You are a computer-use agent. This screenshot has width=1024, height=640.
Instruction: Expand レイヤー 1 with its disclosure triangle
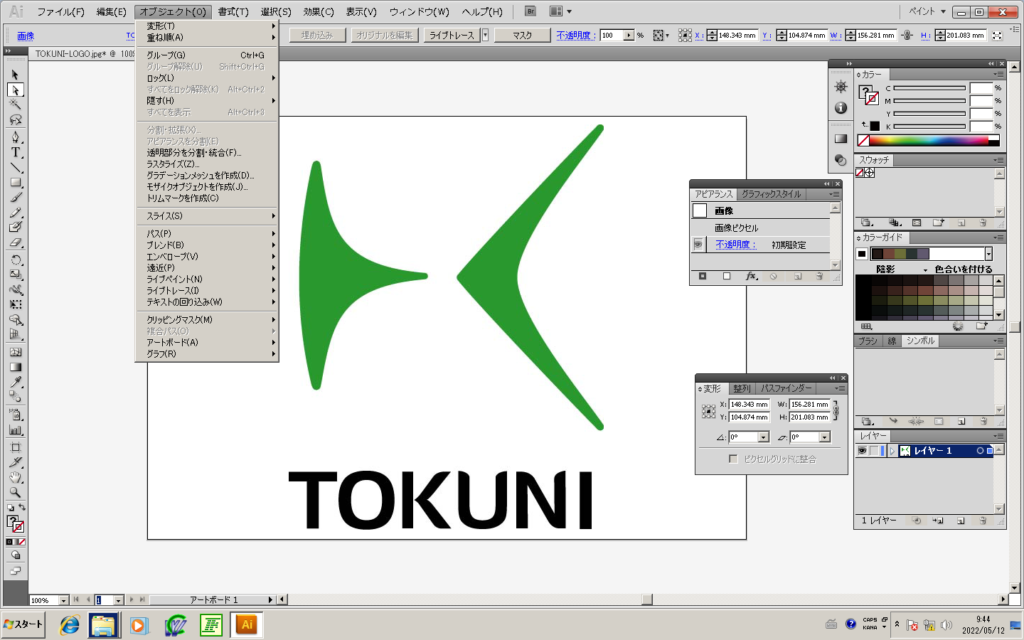pyautogui.click(x=892, y=451)
